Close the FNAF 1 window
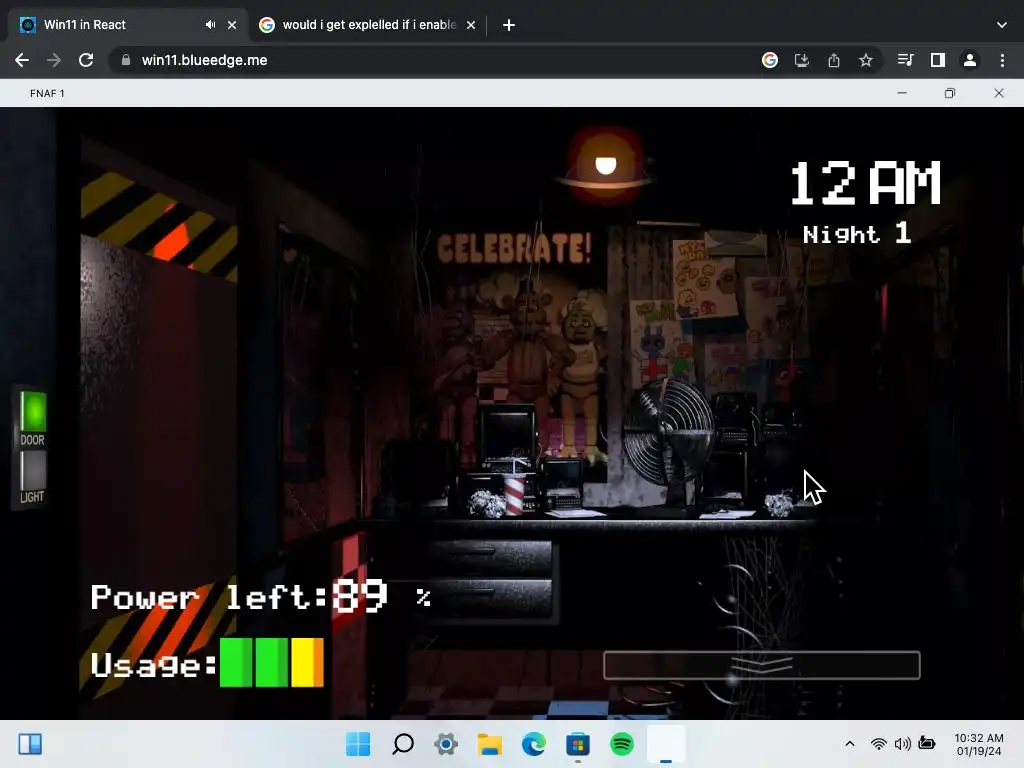This screenshot has height=768, width=1024. (x=999, y=93)
